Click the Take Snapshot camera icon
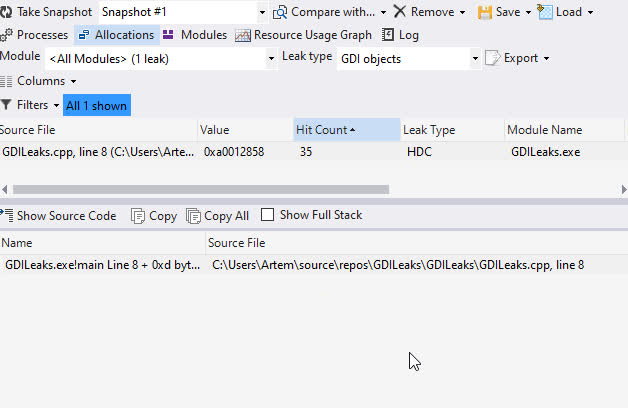 click(6, 12)
